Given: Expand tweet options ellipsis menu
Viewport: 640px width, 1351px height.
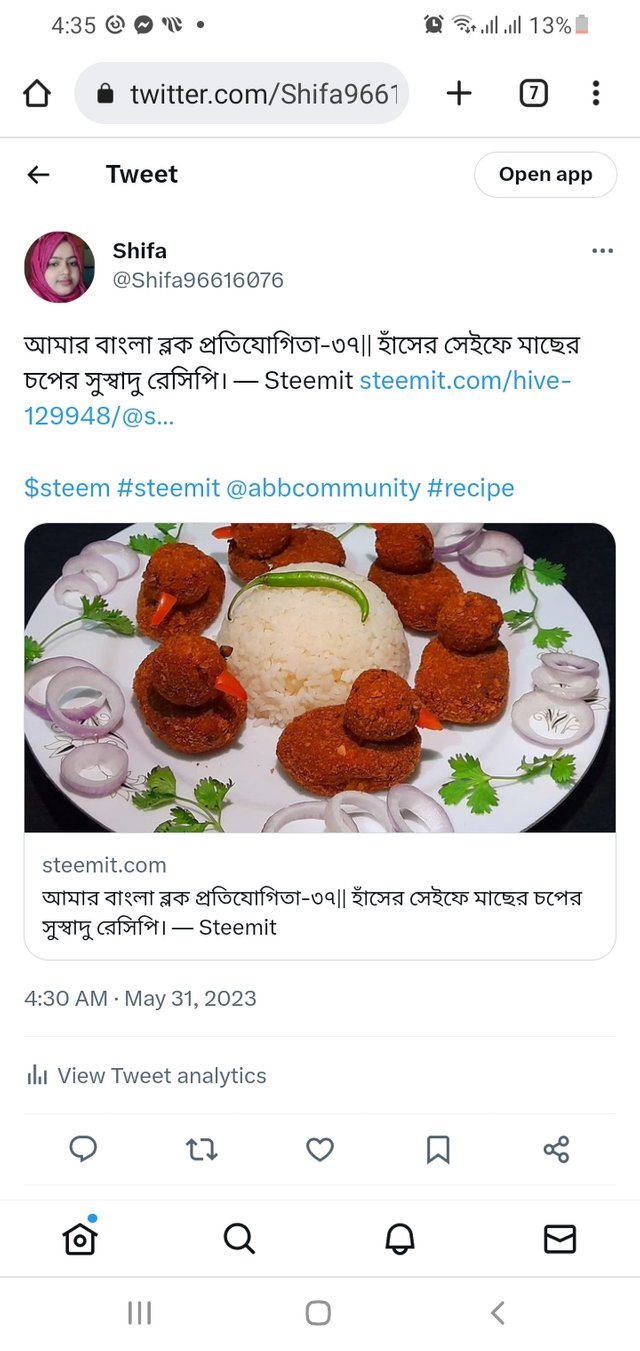Looking at the screenshot, I should tap(602, 251).
